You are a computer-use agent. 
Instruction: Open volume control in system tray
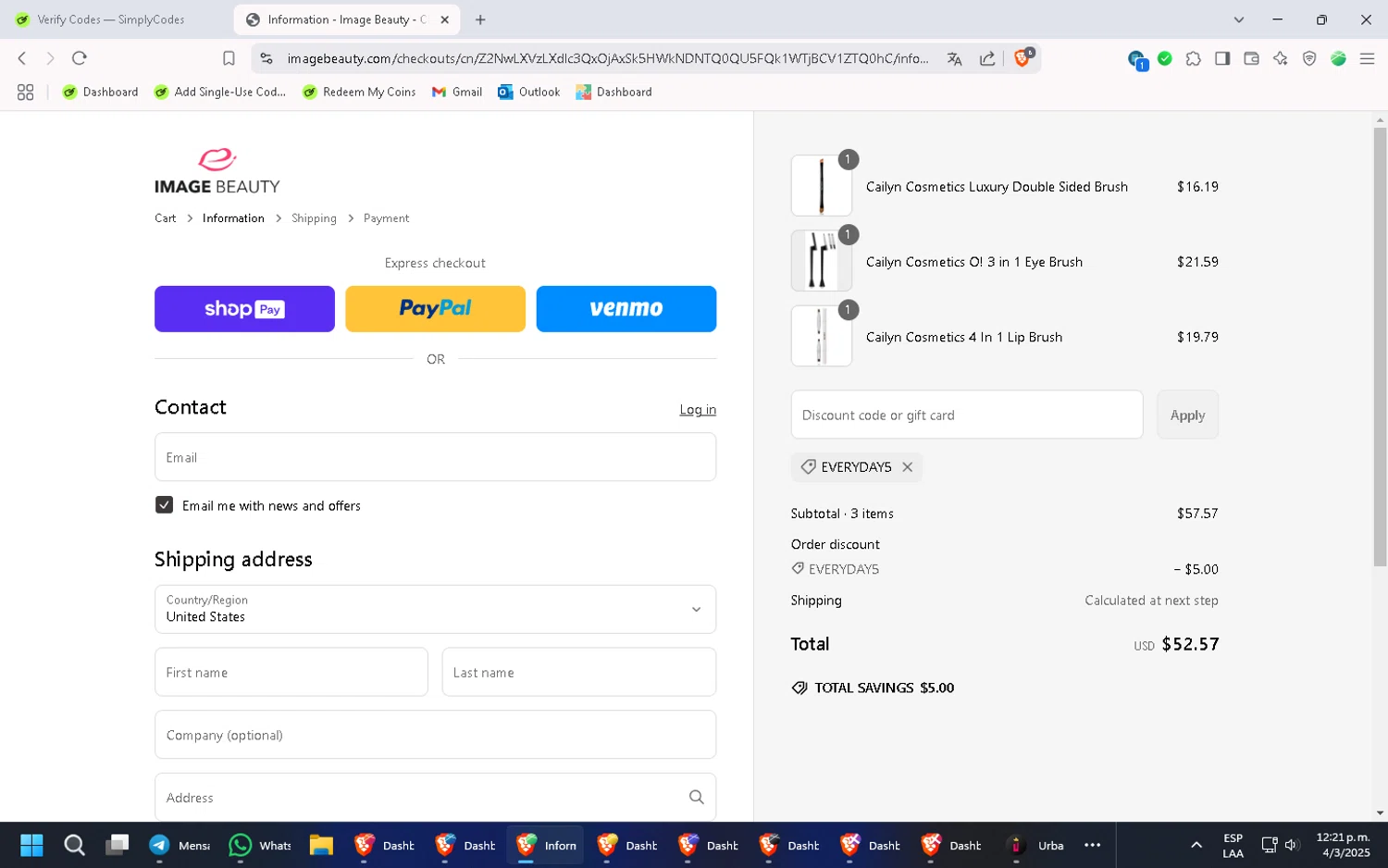(x=1293, y=845)
